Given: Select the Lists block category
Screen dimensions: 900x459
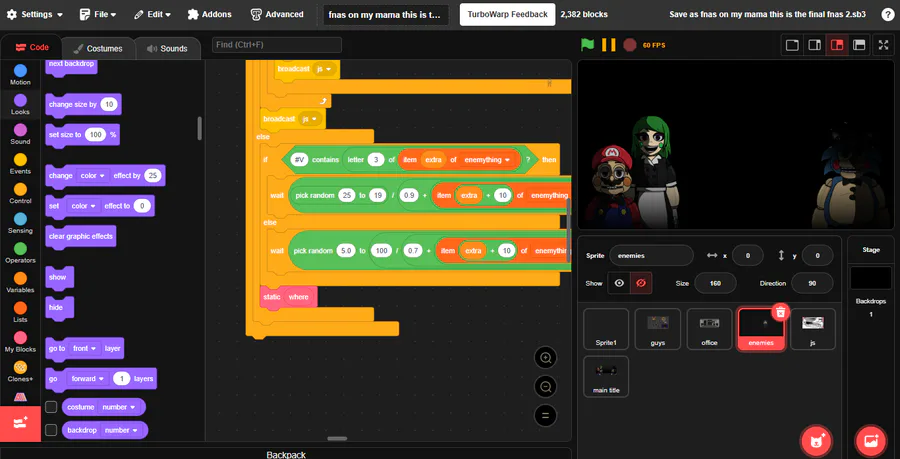Looking at the screenshot, I should [x=20, y=313].
